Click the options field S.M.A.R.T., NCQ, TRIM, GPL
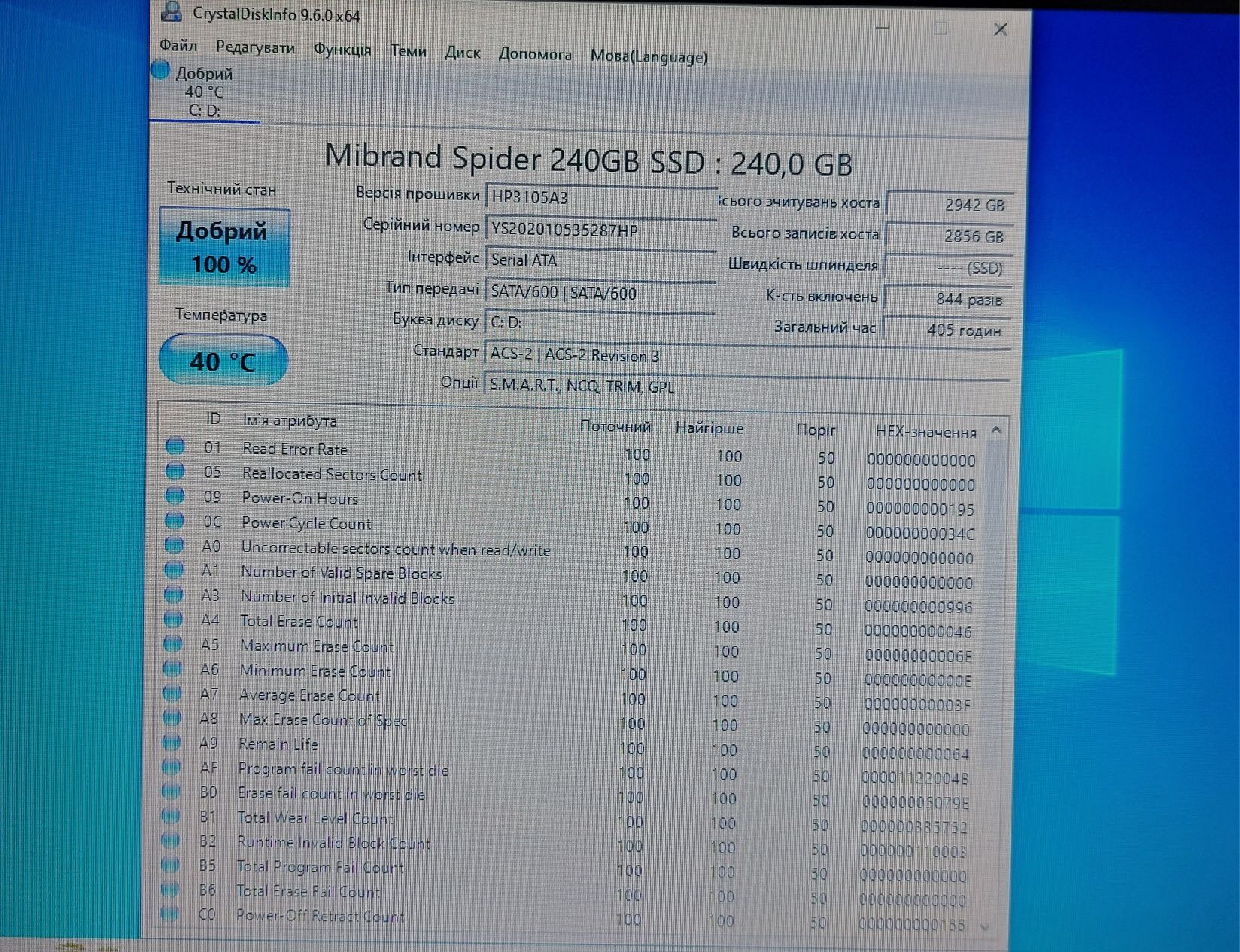 pyautogui.click(x=746, y=386)
